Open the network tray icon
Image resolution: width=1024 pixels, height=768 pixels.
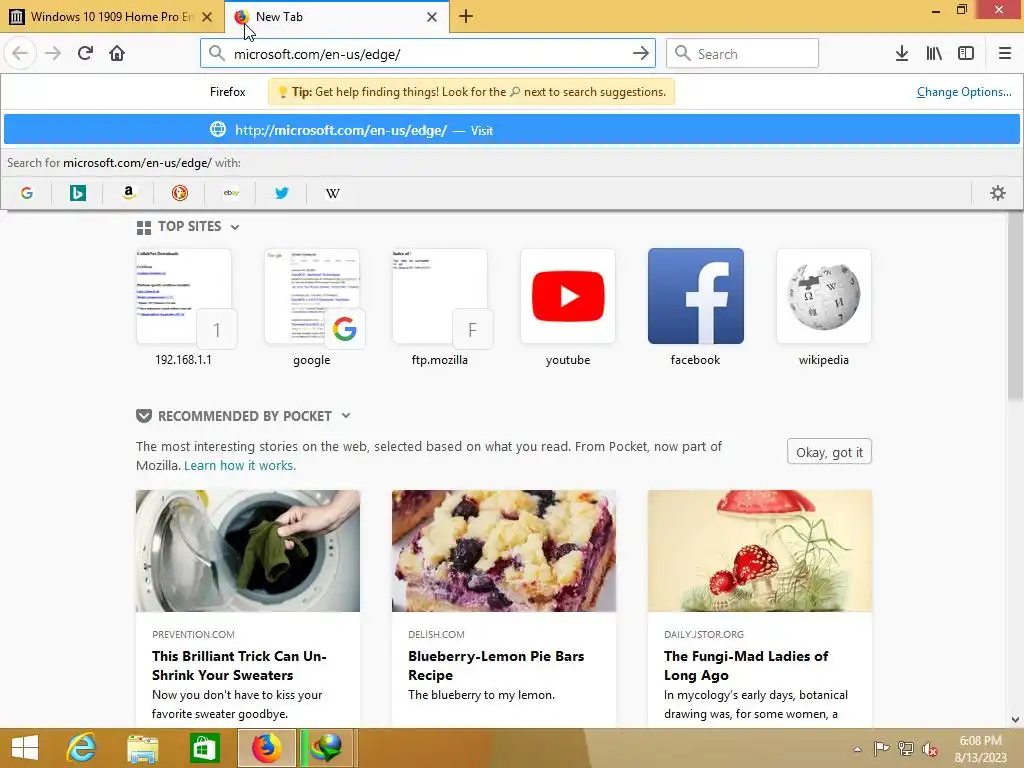(905, 749)
